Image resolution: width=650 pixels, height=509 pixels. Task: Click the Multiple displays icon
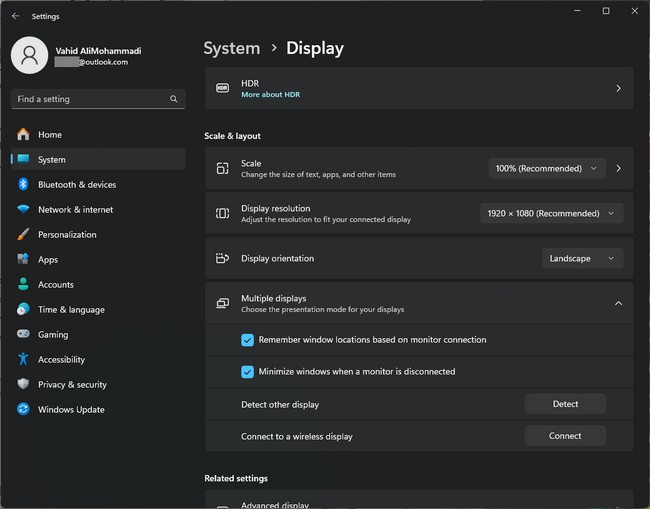[223, 303]
